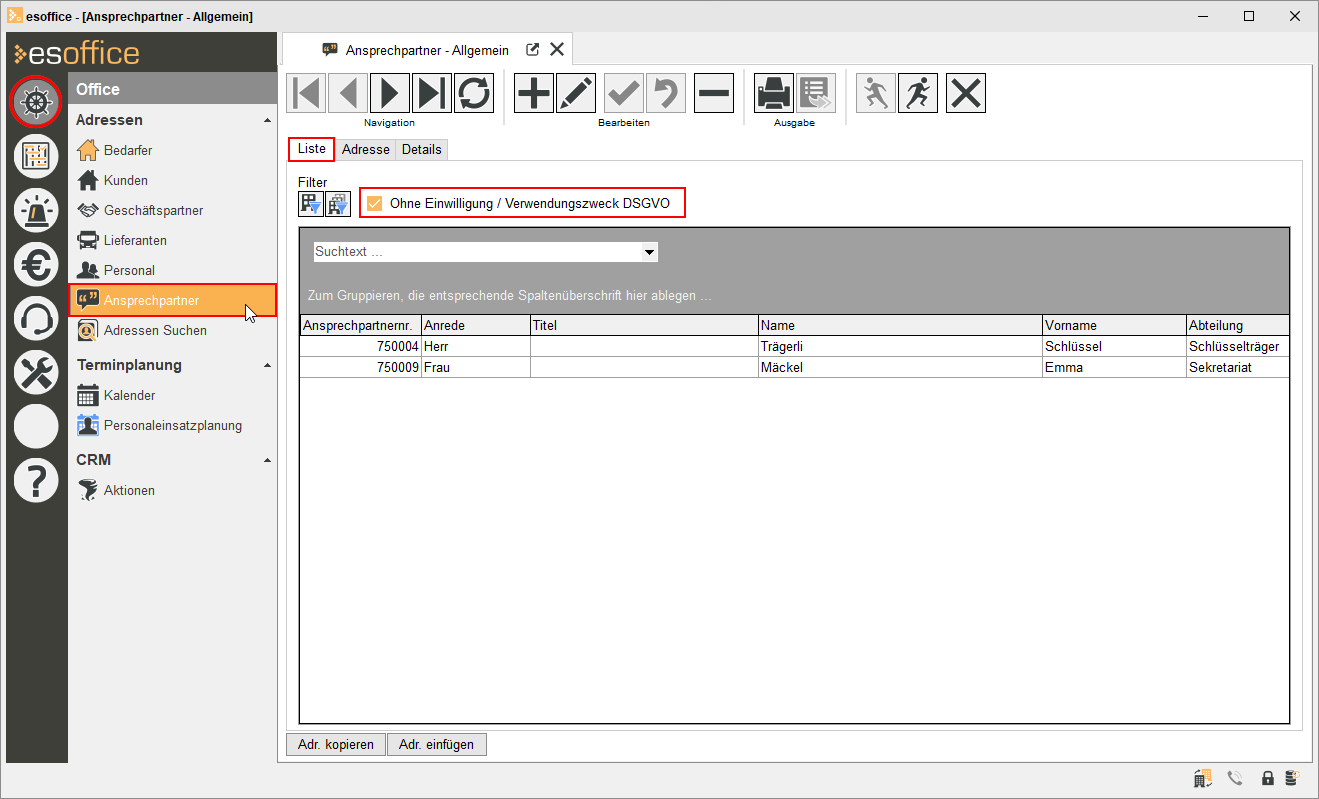Open the wrench tools module icon
Image resolution: width=1319 pixels, height=799 pixels.
36,372
